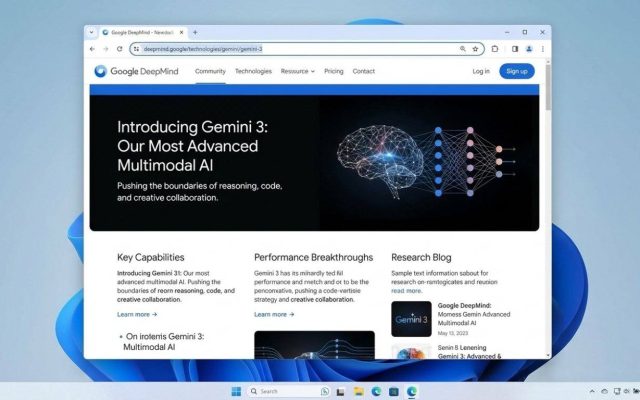Open the Pricing page from navigation
Image resolution: width=640 pixels, height=400 pixels.
[333, 71]
